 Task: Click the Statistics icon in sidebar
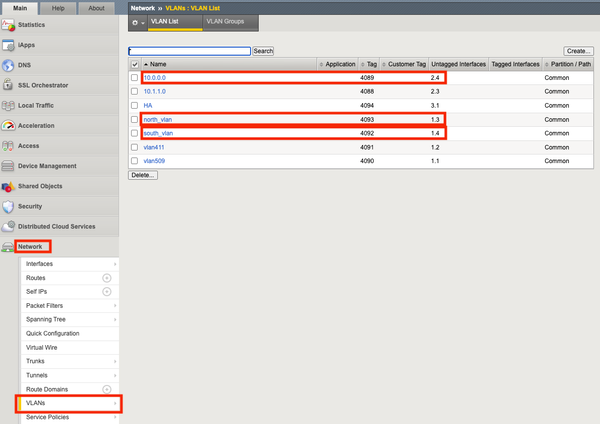9,24
